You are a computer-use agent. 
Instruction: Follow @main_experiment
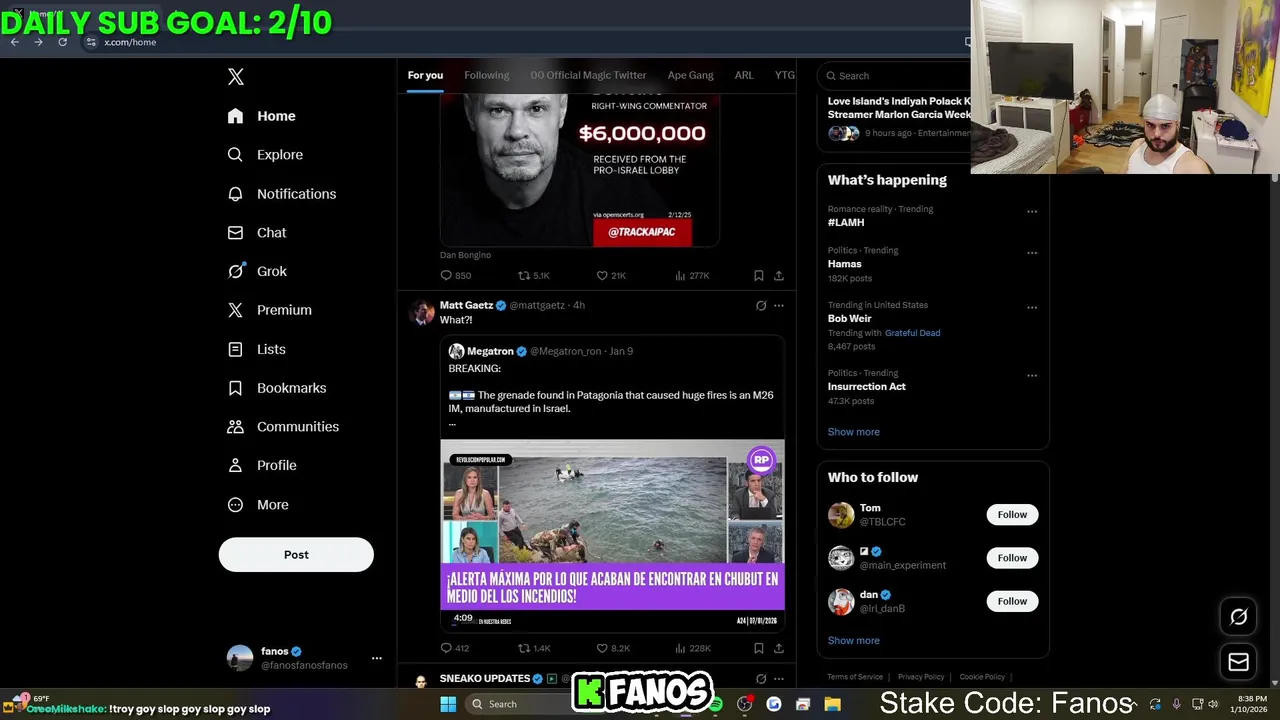click(x=1012, y=558)
